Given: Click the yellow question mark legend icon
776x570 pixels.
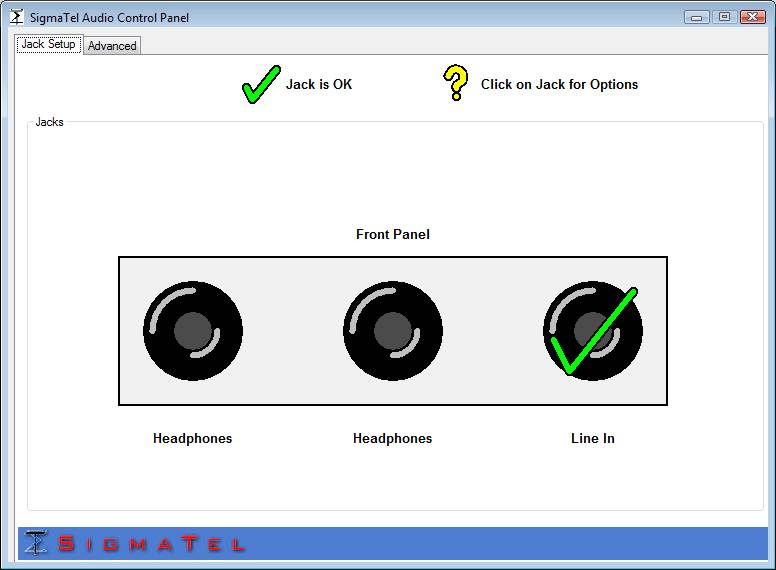Looking at the screenshot, I should (455, 83).
